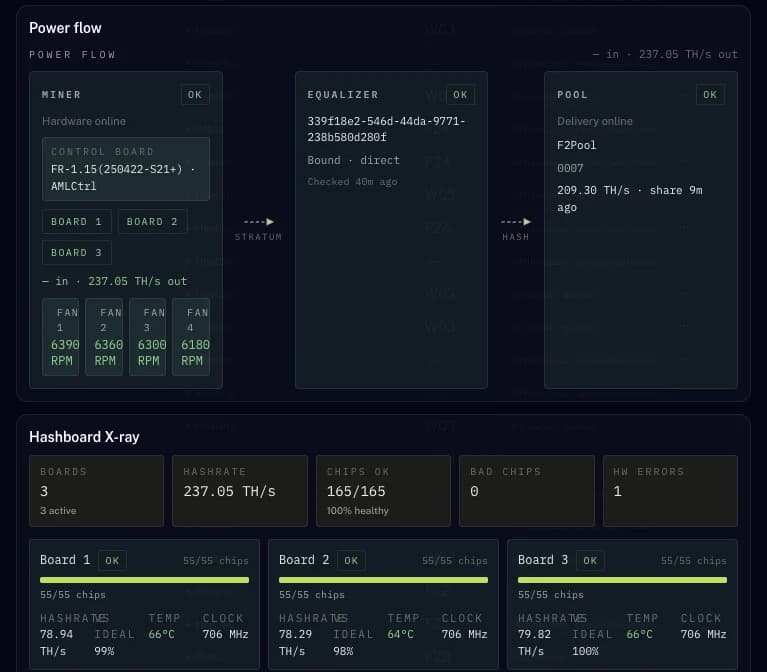Click Board 1 ideal 99% value
Image resolution: width=767 pixels, height=672 pixels.
click(104, 651)
